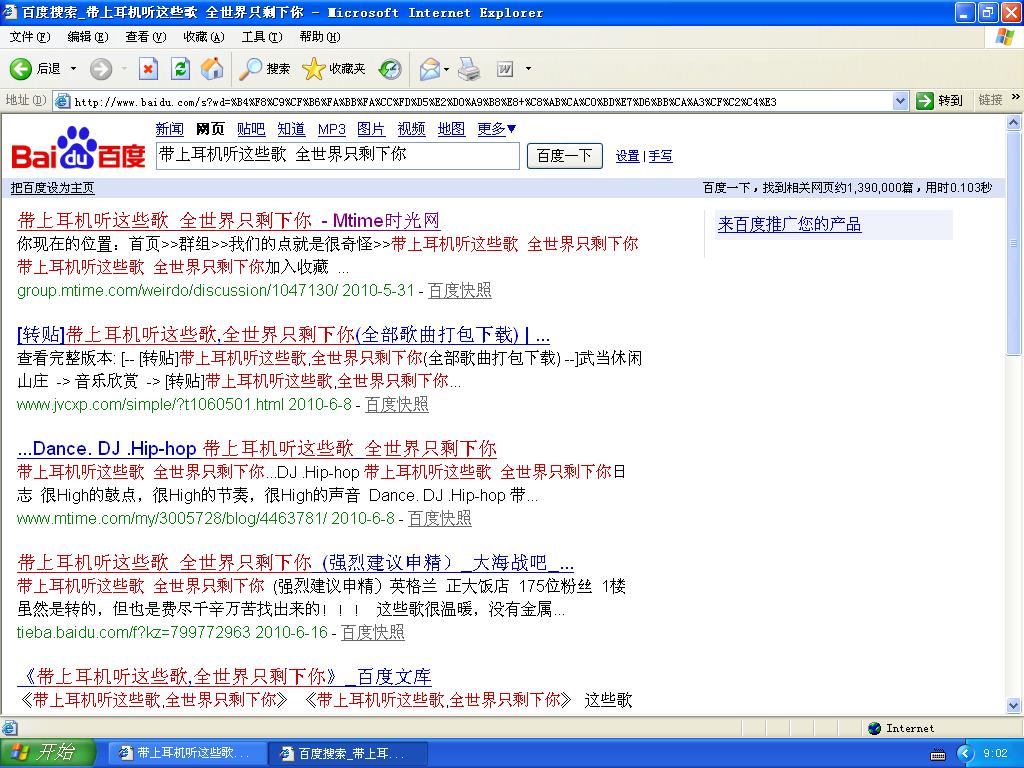
Task: Open 百度文库 search result link
Action: tap(224, 677)
